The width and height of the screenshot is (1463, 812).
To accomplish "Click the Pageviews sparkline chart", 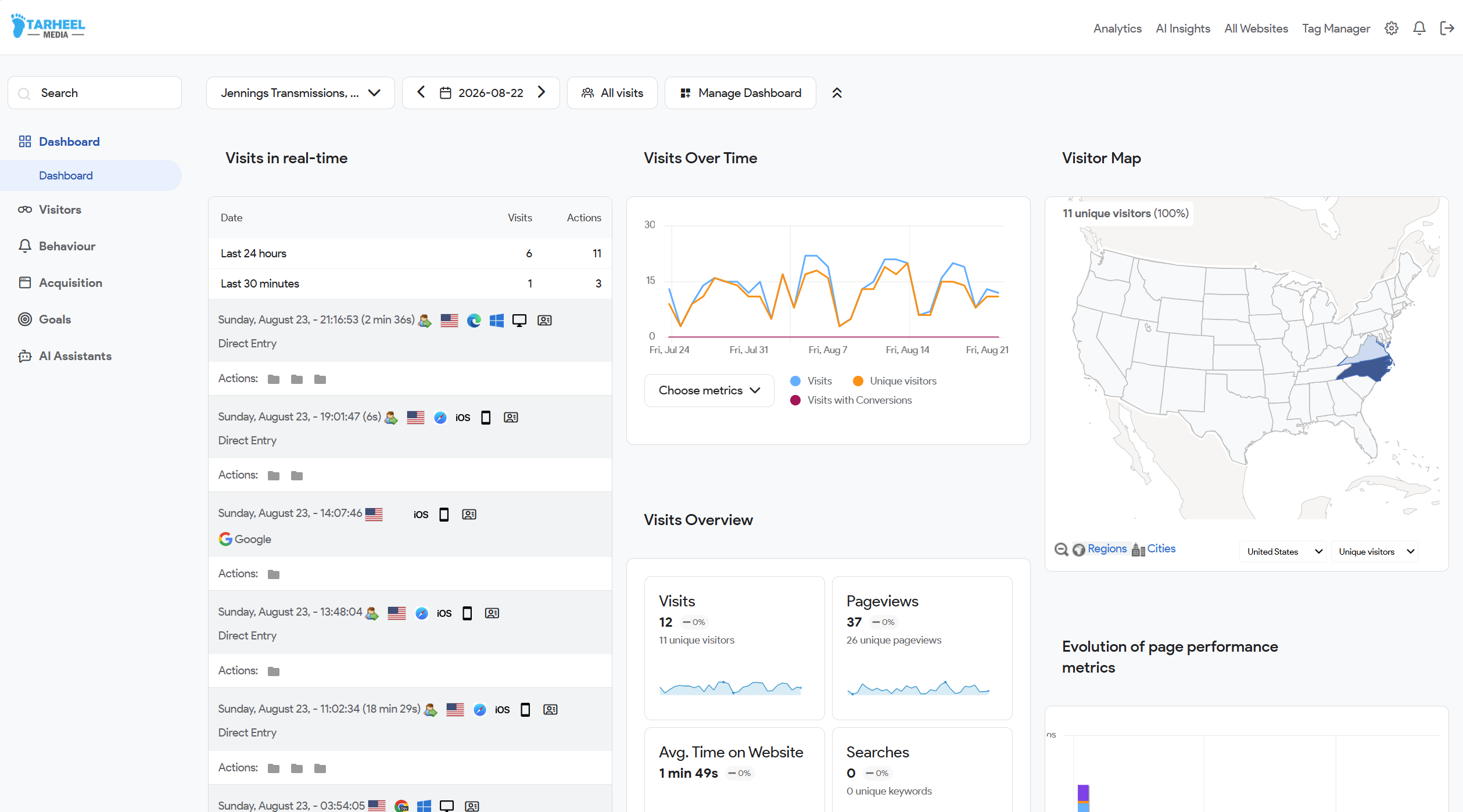I will pos(919,688).
